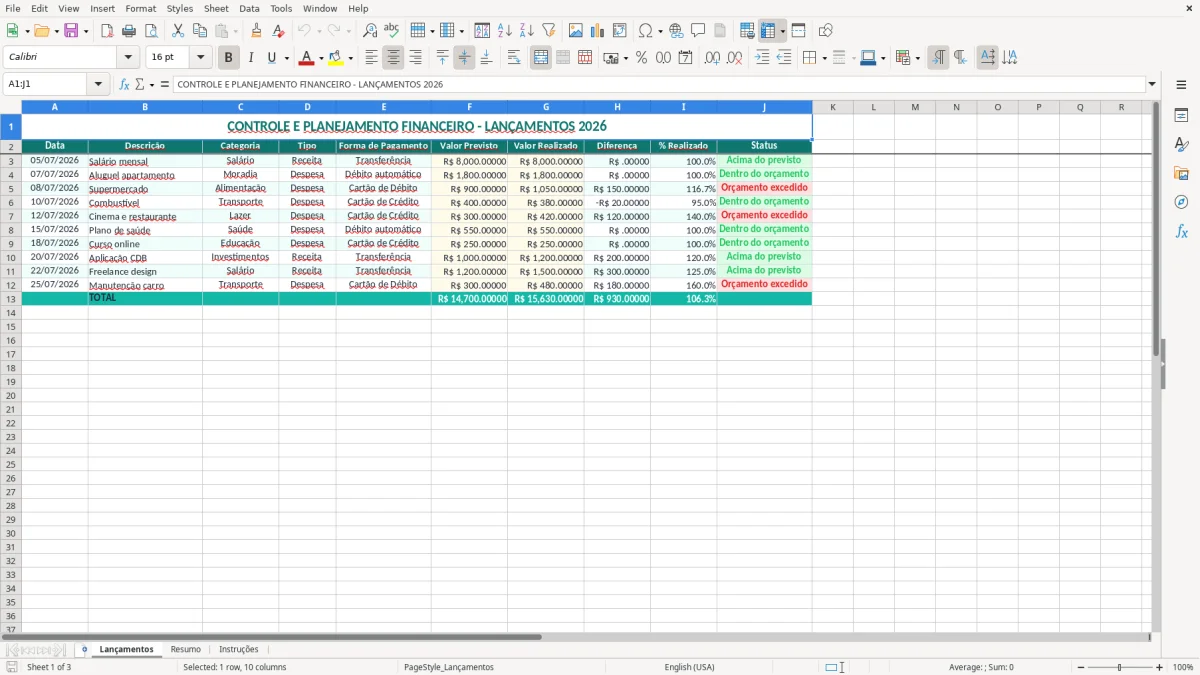Sort the column descending

(526, 31)
